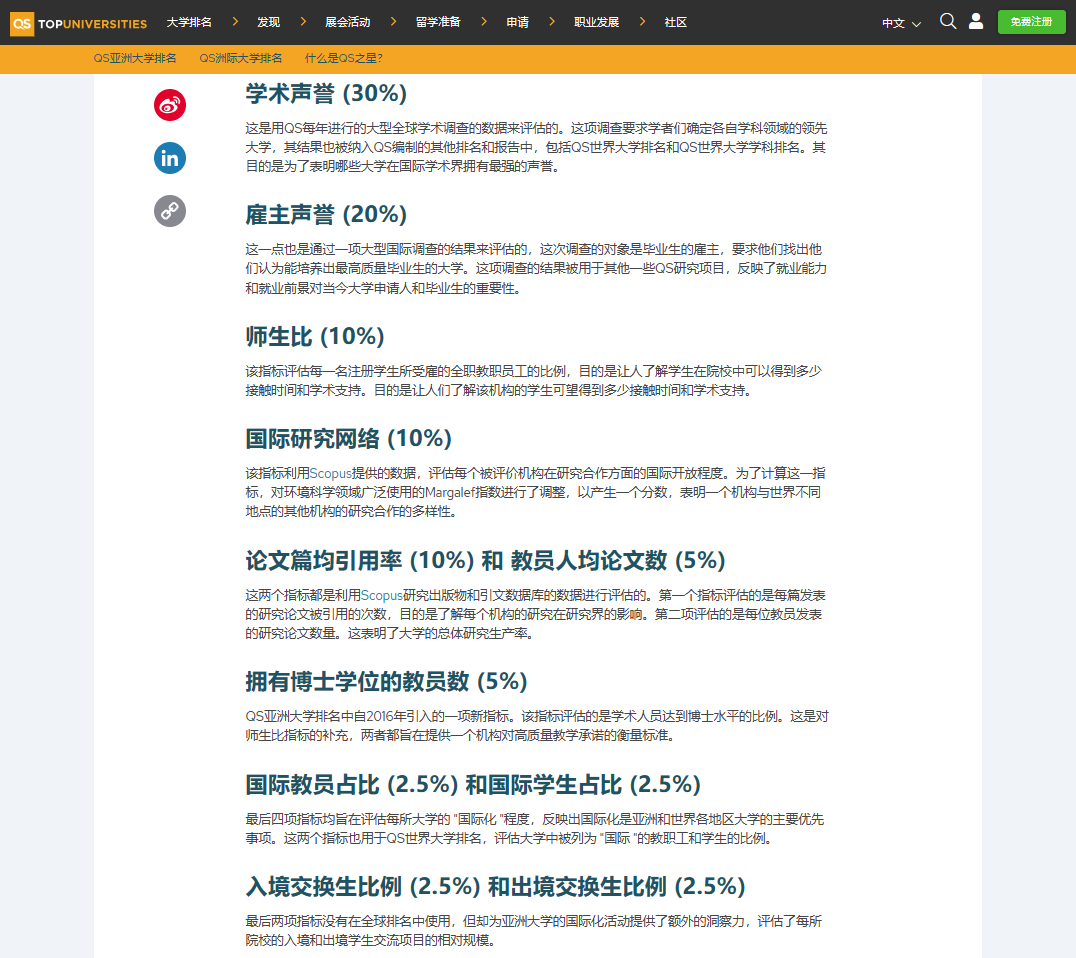Image resolution: width=1076 pixels, height=958 pixels.
Task: Go to QS洲际大学排名 link
Action: (240, 58)
